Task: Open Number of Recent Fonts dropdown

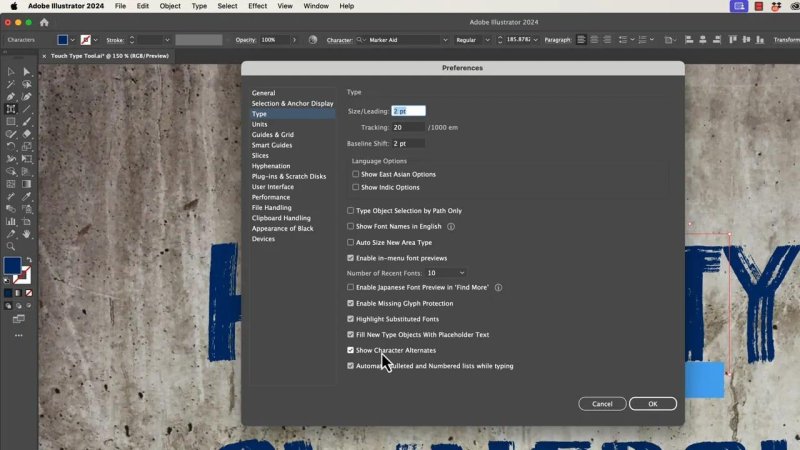Action: tap(445, 273)
